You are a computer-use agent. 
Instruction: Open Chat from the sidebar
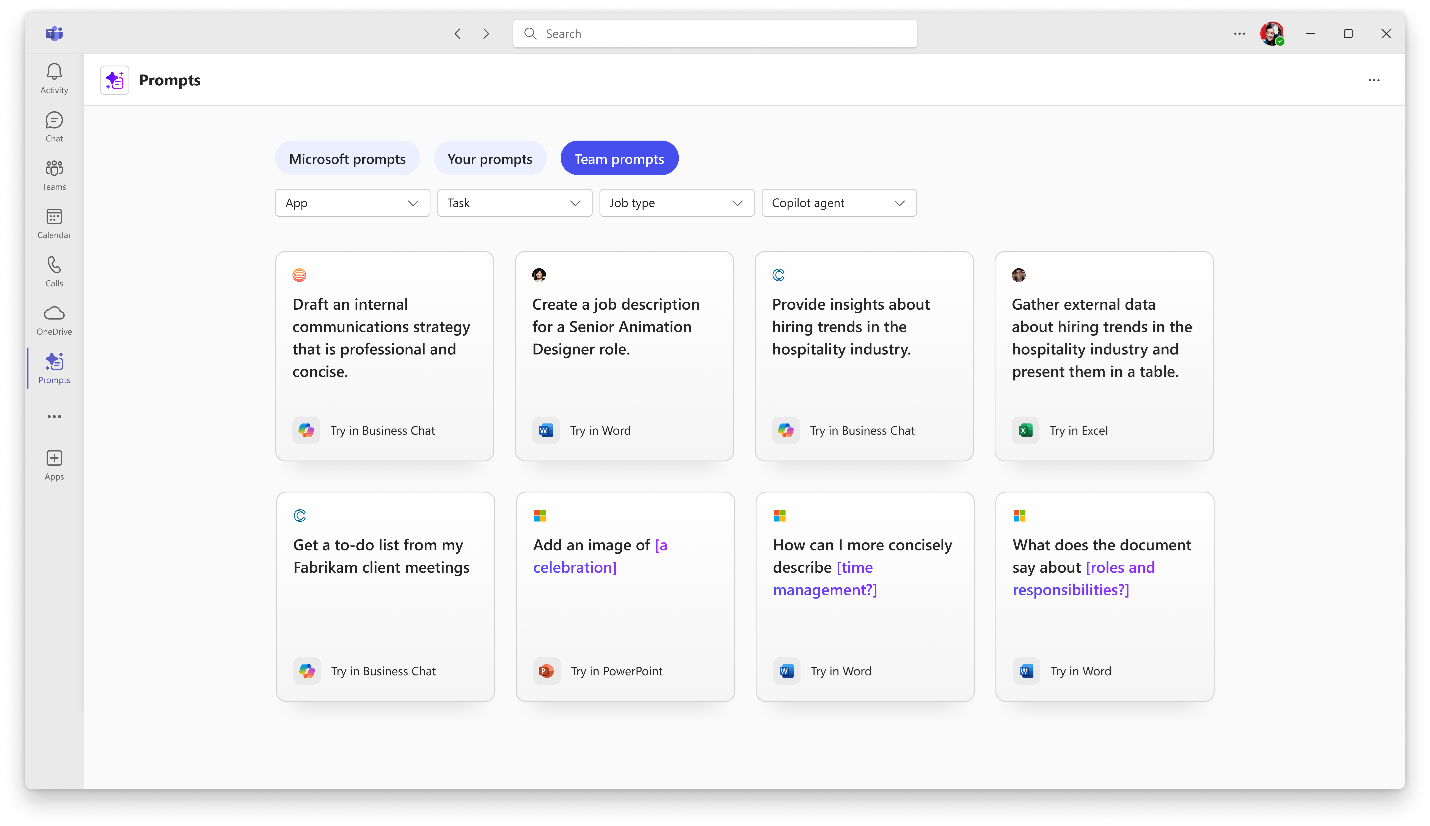click(x=54, y=126)
